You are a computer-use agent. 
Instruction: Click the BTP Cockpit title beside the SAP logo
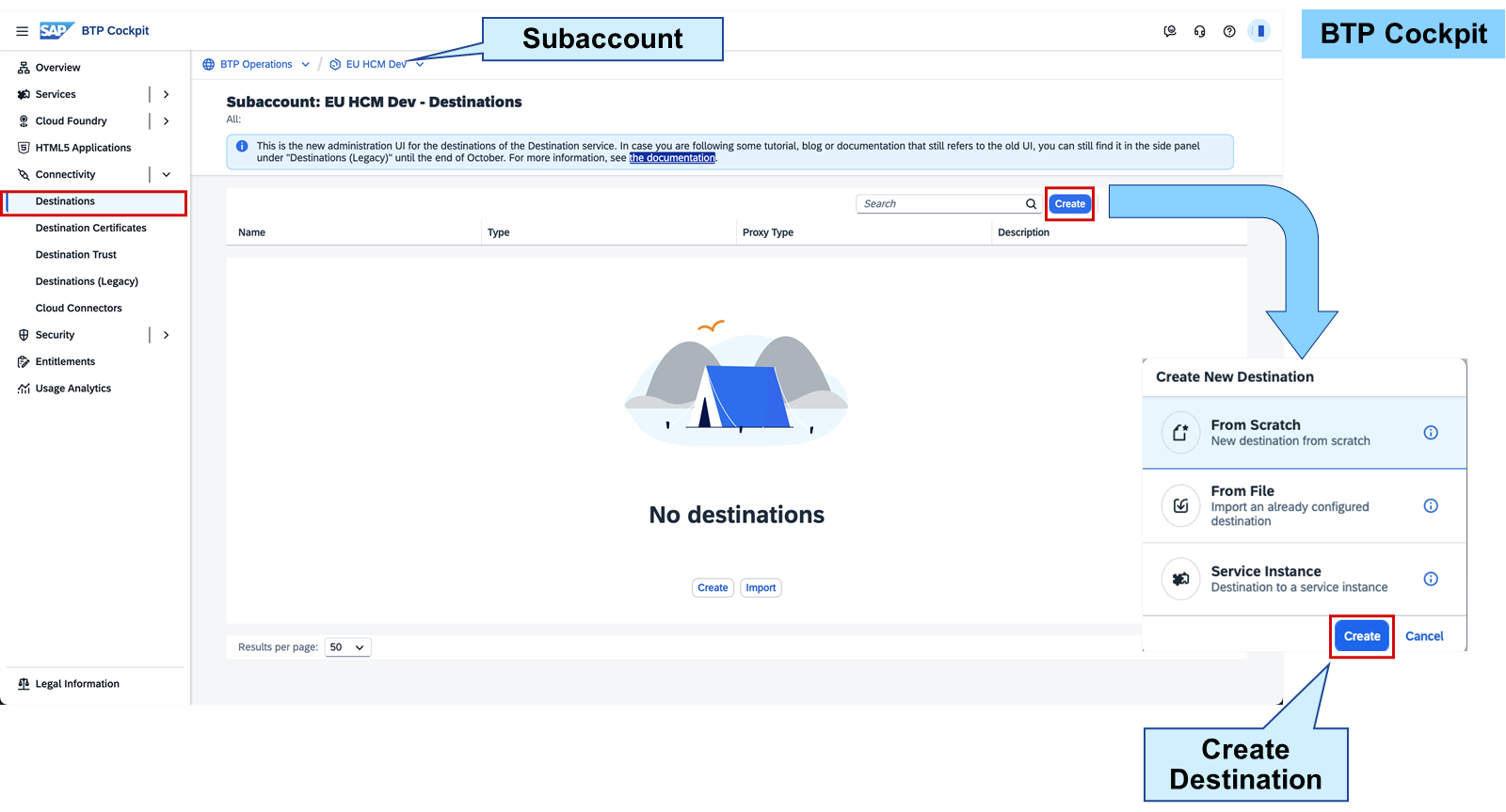(115, 31)
